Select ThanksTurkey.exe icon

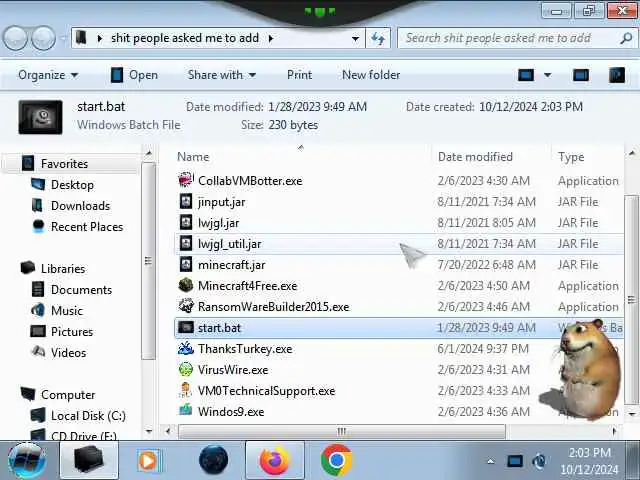click(186, 349)
